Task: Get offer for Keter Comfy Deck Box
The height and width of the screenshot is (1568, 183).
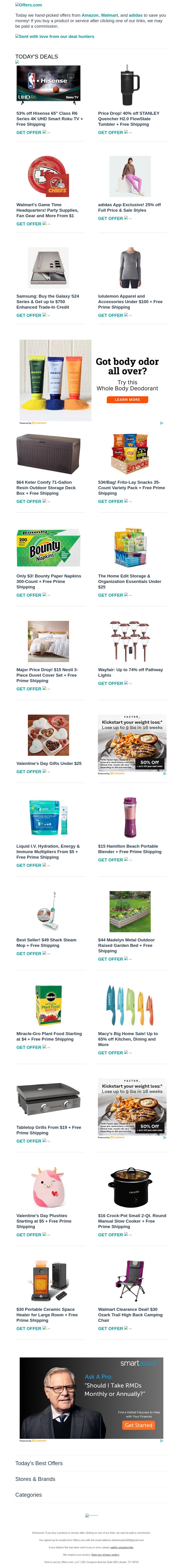Action: coord(33,502)
